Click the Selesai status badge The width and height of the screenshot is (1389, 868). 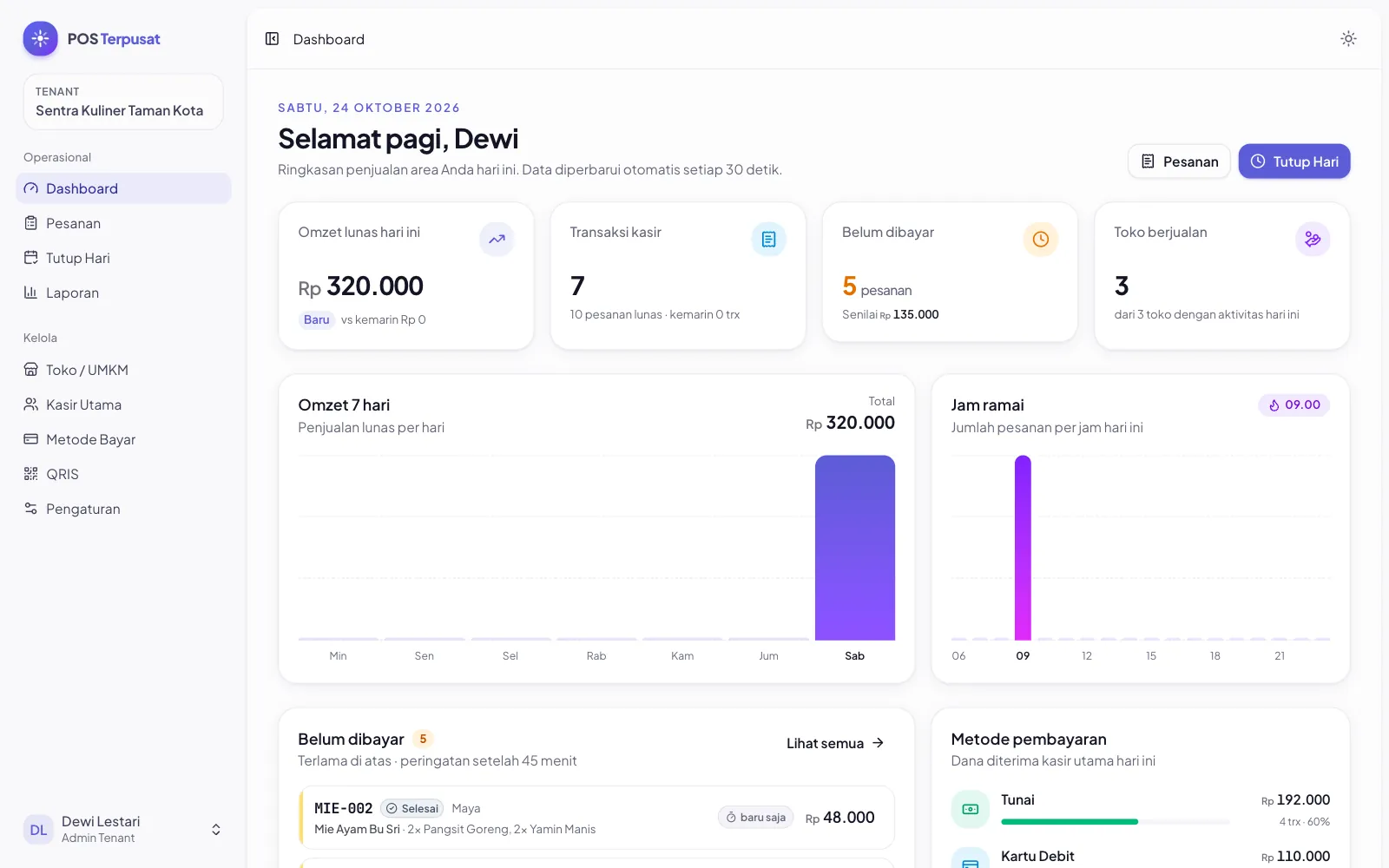(412, 808)
